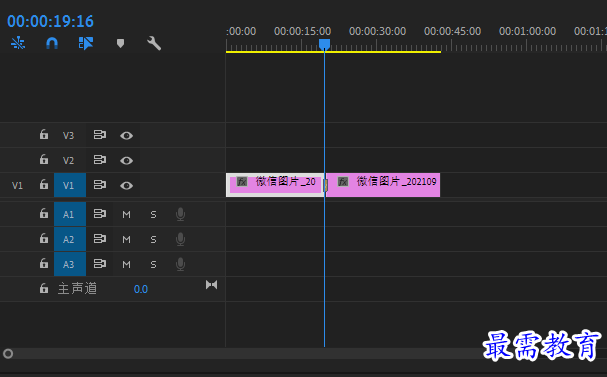This screenshot has height=377, width=607.
Task: Toggle lock on track V3
Action: [44, 134]
